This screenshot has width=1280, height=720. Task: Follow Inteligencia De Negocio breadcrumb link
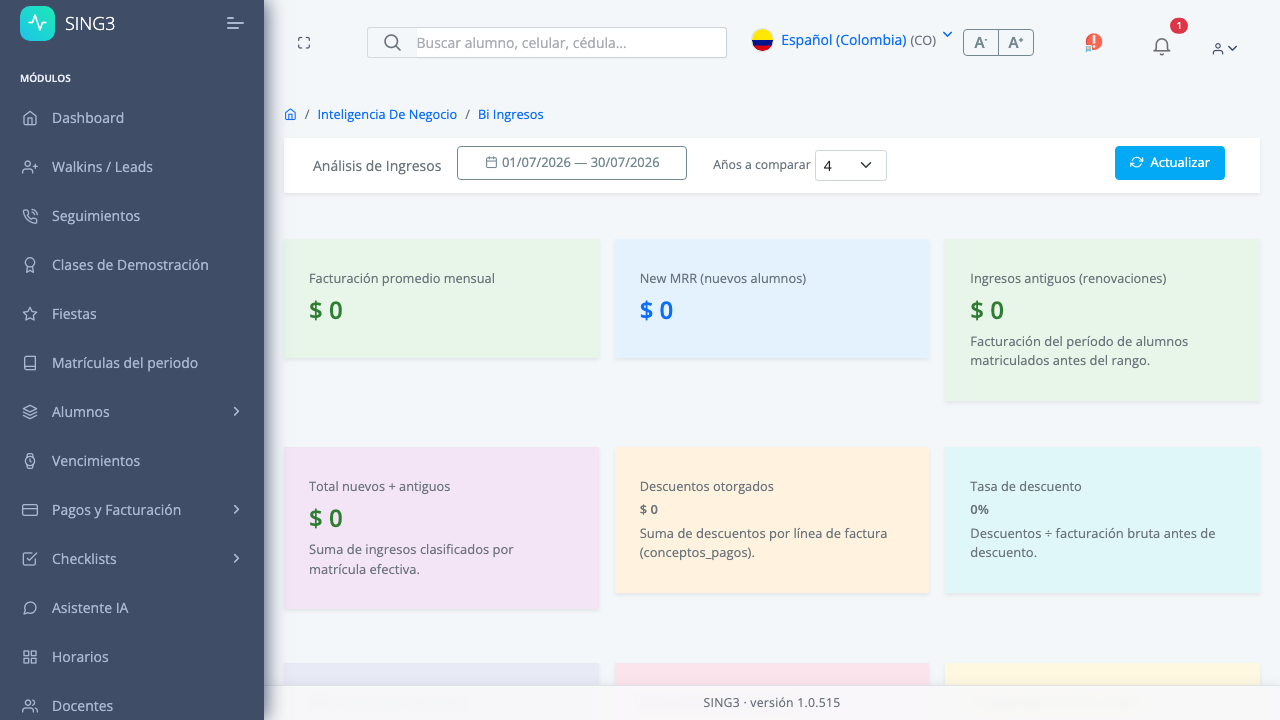(x=387, y=115)
